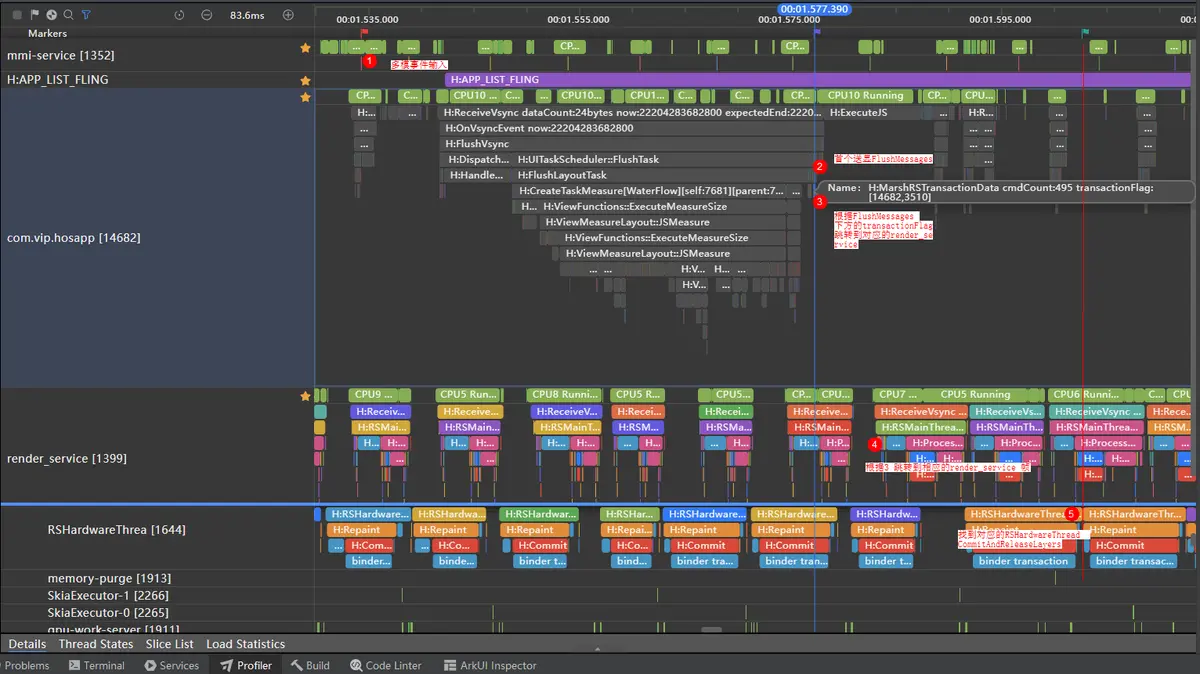Open the Code Linter tool window
The image size is (1200, 674).
386,665
